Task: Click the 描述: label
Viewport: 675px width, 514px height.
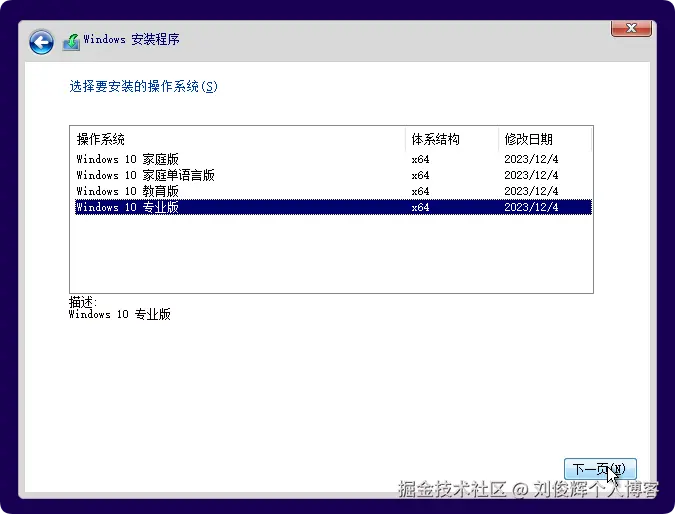Action: click(83, 302)
